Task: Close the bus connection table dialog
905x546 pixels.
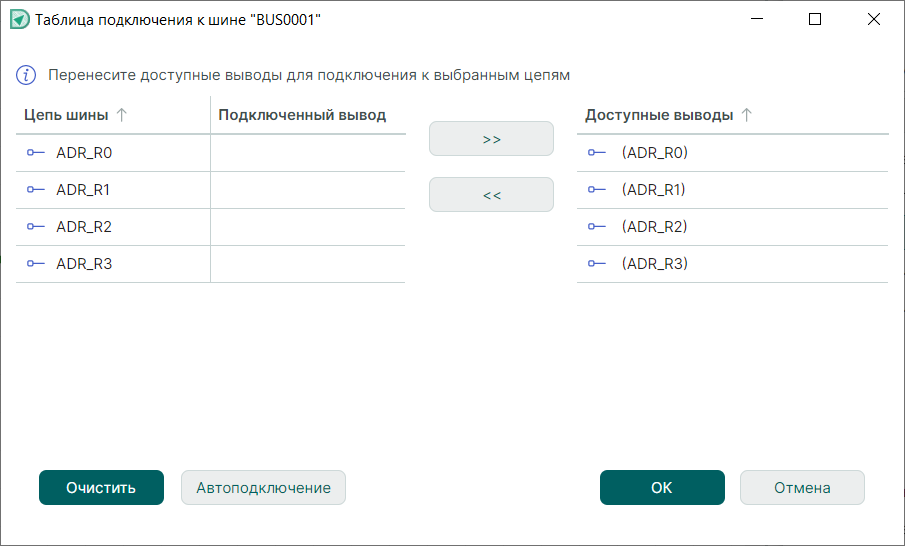Action: [873, 19]
